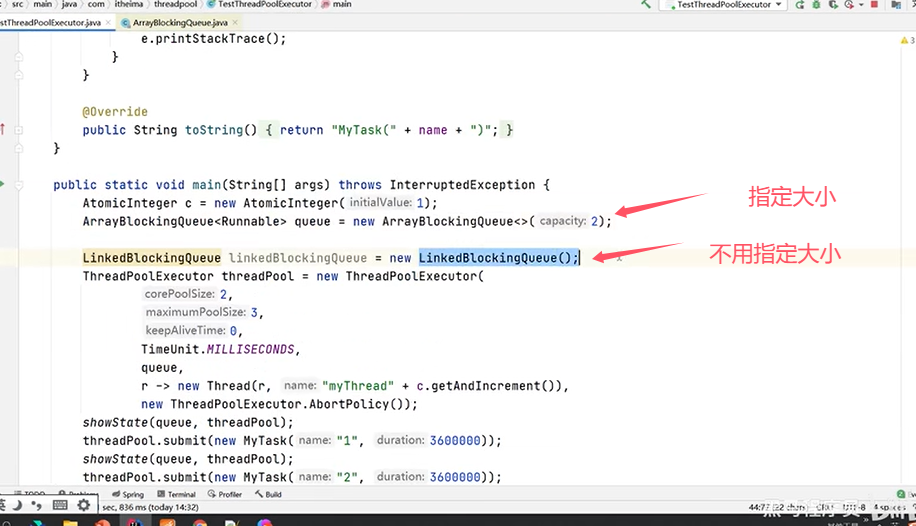Open the TODO tool window
Viewport: 916px width, 526px height.
coord(29,494)
